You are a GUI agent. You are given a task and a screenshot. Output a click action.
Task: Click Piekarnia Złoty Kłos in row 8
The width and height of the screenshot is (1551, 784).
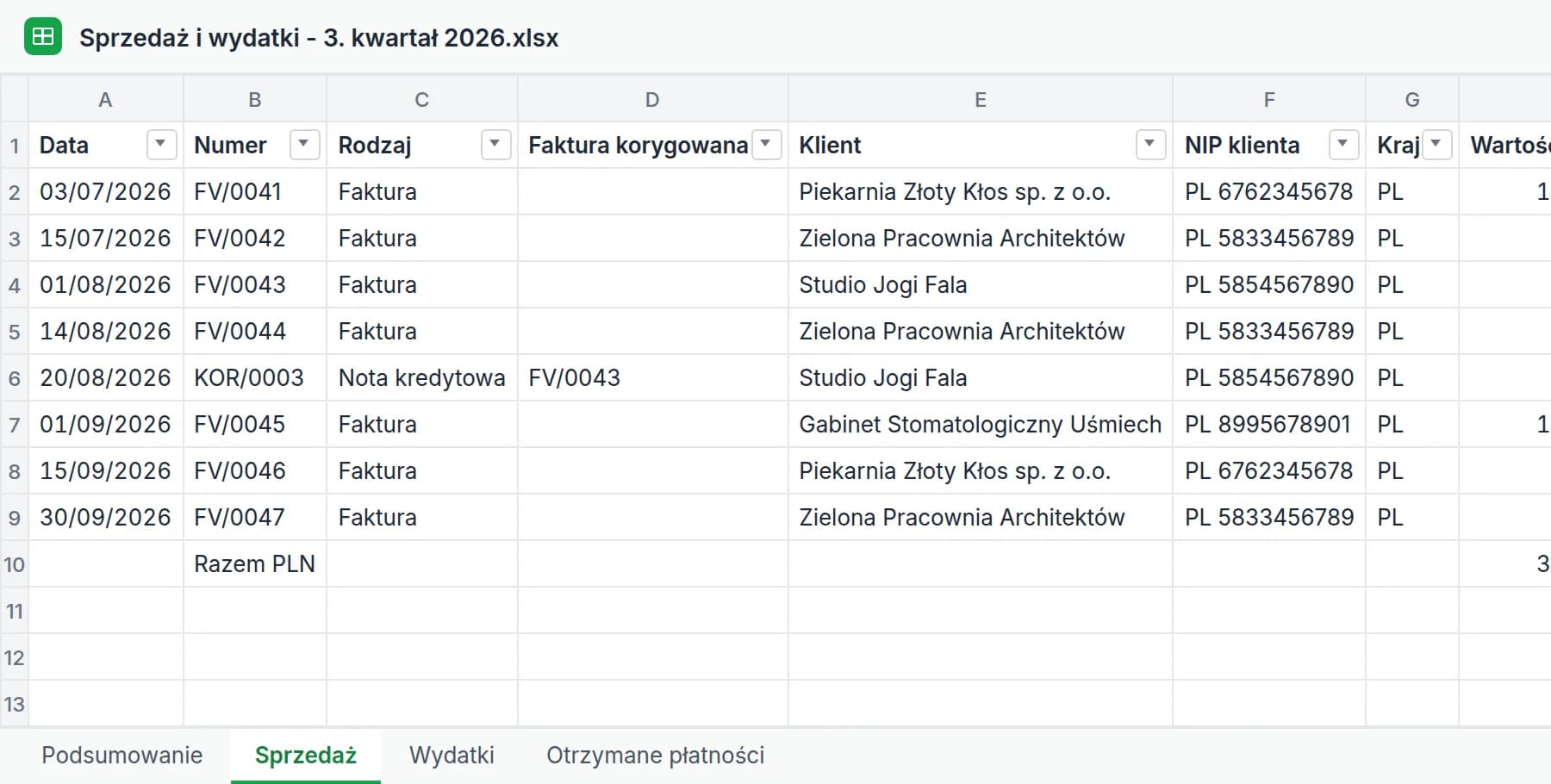pyautogui.click(x=981, y=470)
